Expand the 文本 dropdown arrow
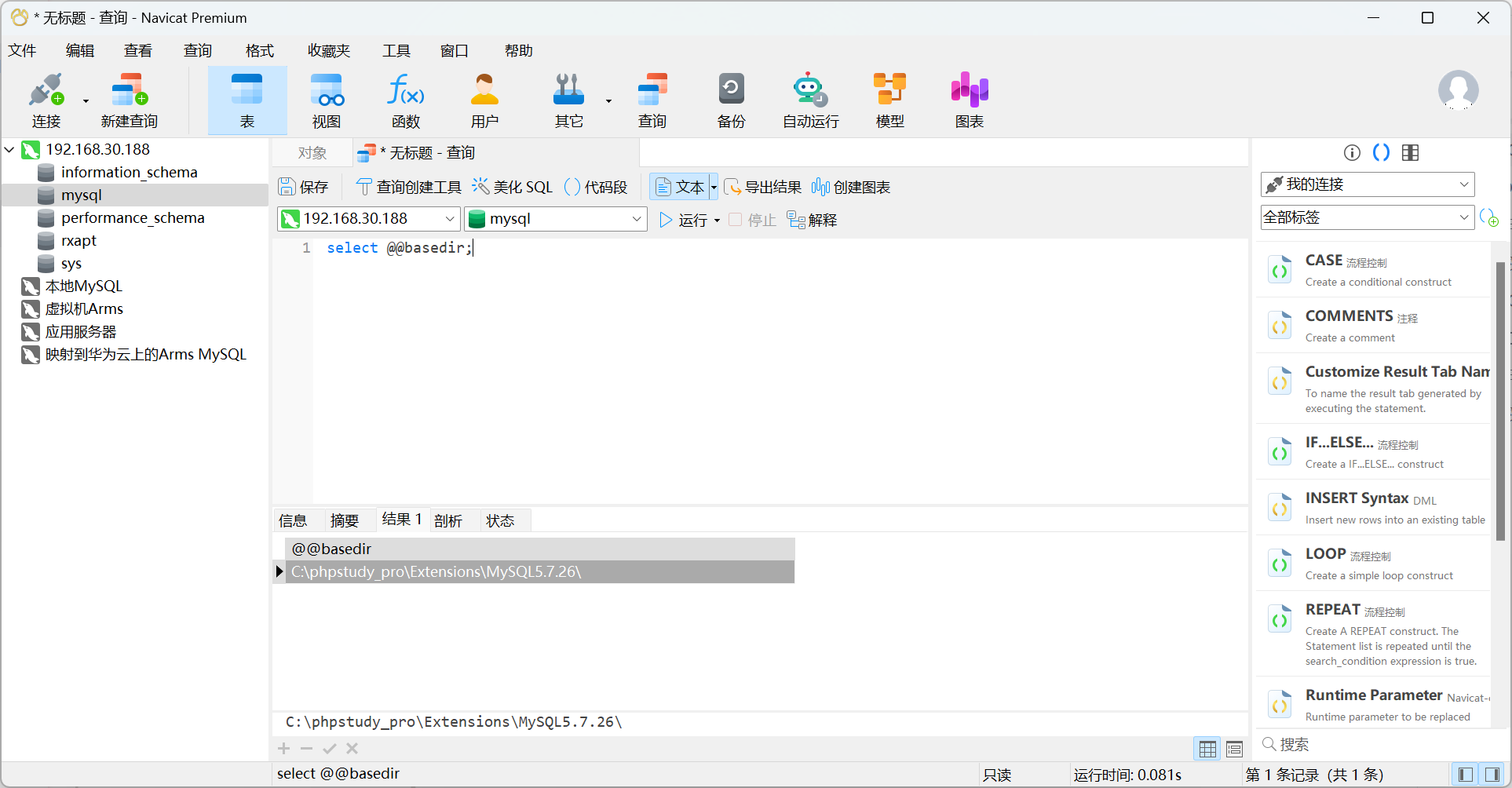This screenshot has height=788, width=1512. tap(714, 187)
